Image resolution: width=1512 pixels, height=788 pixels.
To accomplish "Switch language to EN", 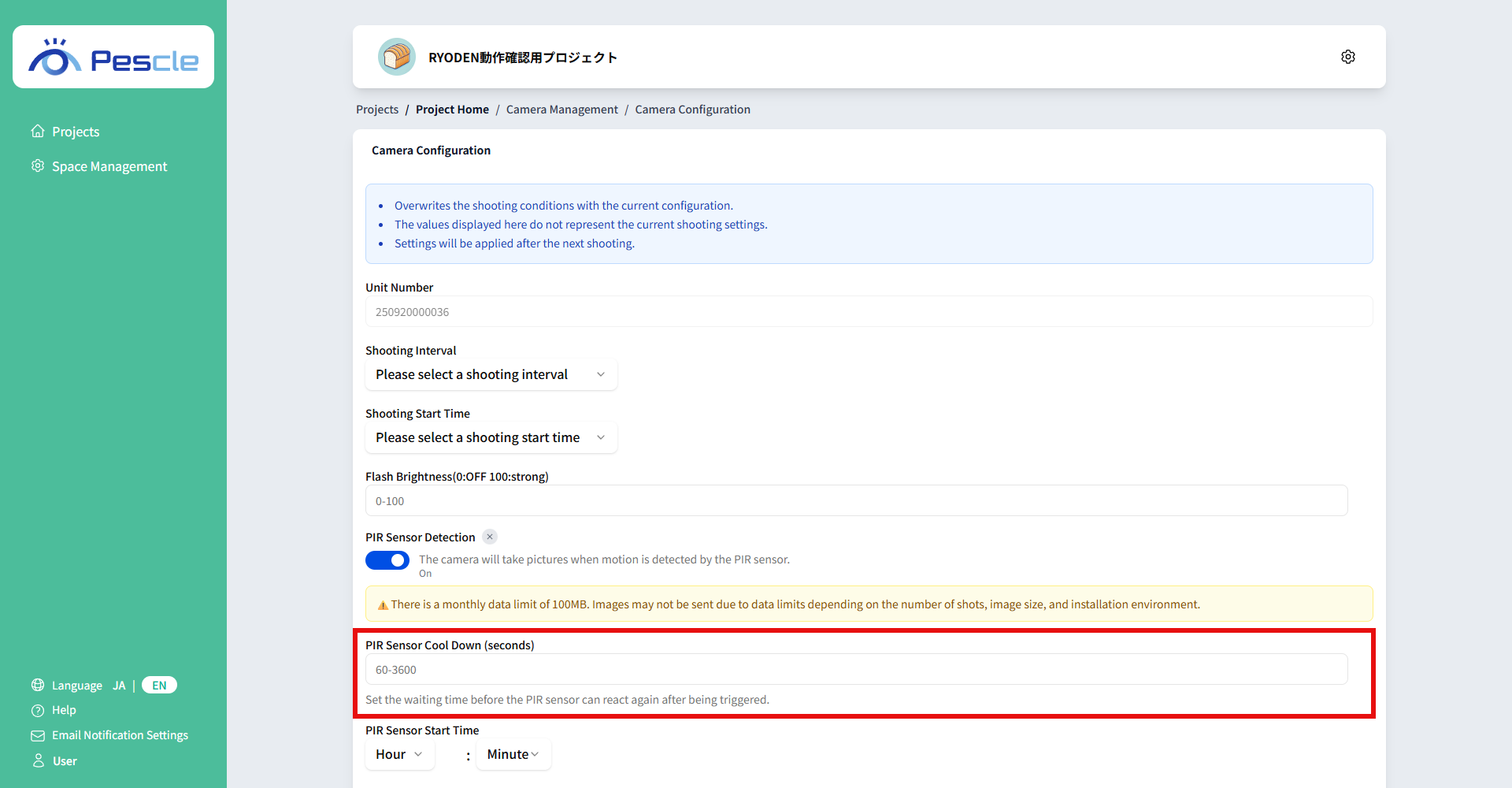I will point(159,686).
